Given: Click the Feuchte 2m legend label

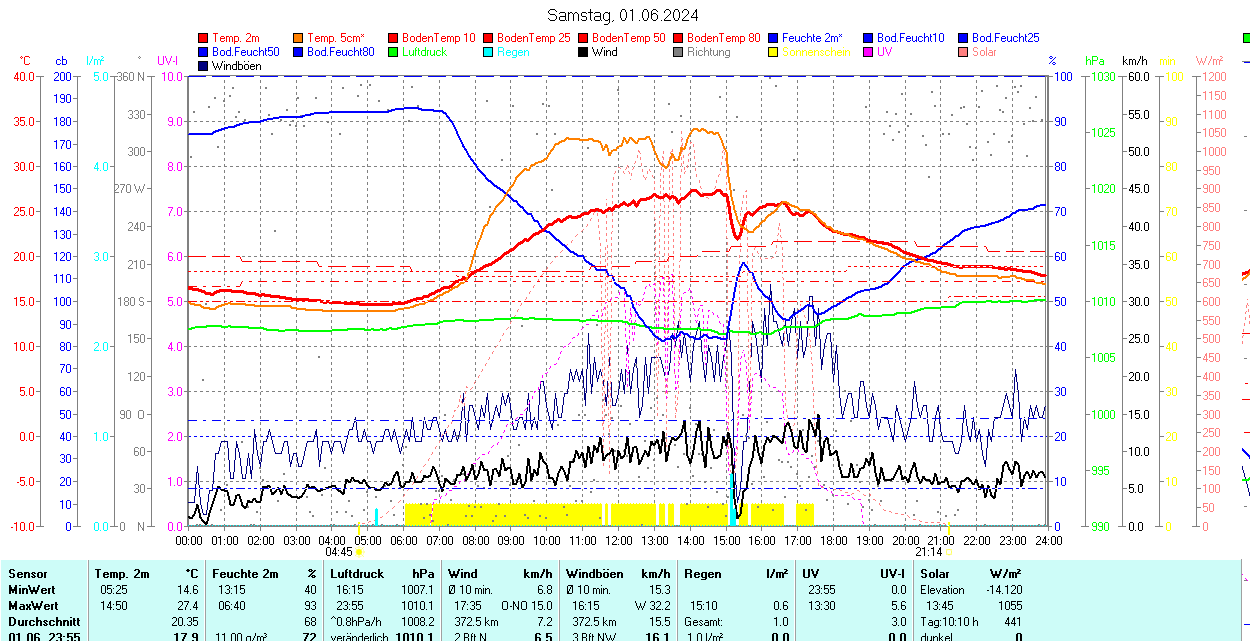Looking at the screenshot, I should click(x=812, y=38).
